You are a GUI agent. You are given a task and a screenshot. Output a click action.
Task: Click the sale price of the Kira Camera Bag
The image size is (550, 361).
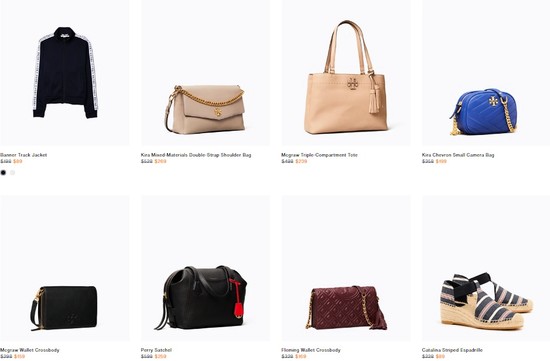(x=441, y=161)
